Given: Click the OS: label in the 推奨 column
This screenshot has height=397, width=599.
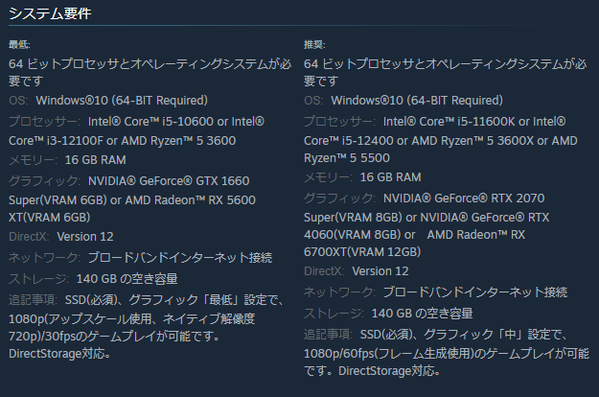Looking at the screenshot, I should coord(314,100).
